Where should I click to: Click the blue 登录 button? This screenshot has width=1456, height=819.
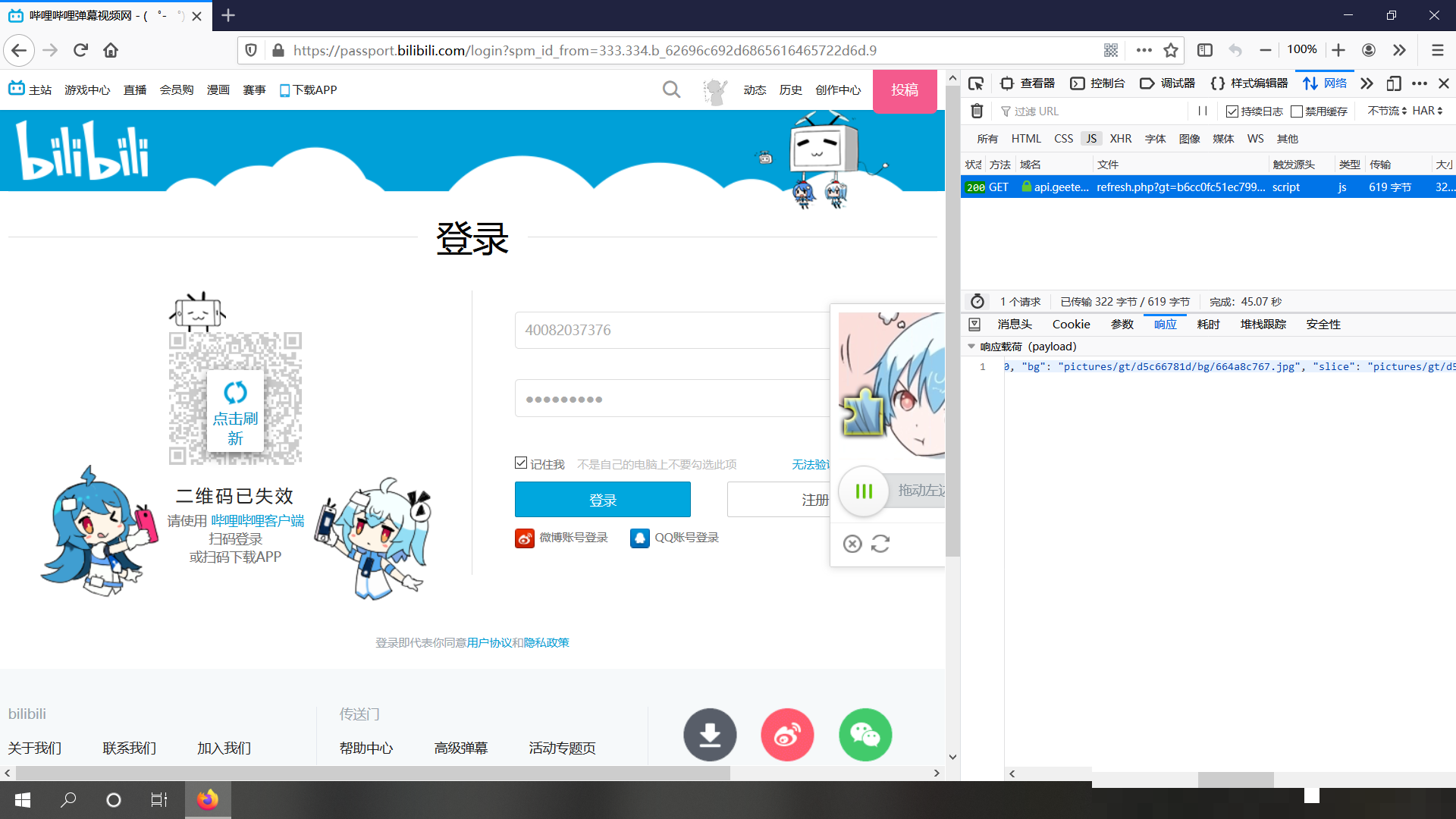tap(603, 500)
